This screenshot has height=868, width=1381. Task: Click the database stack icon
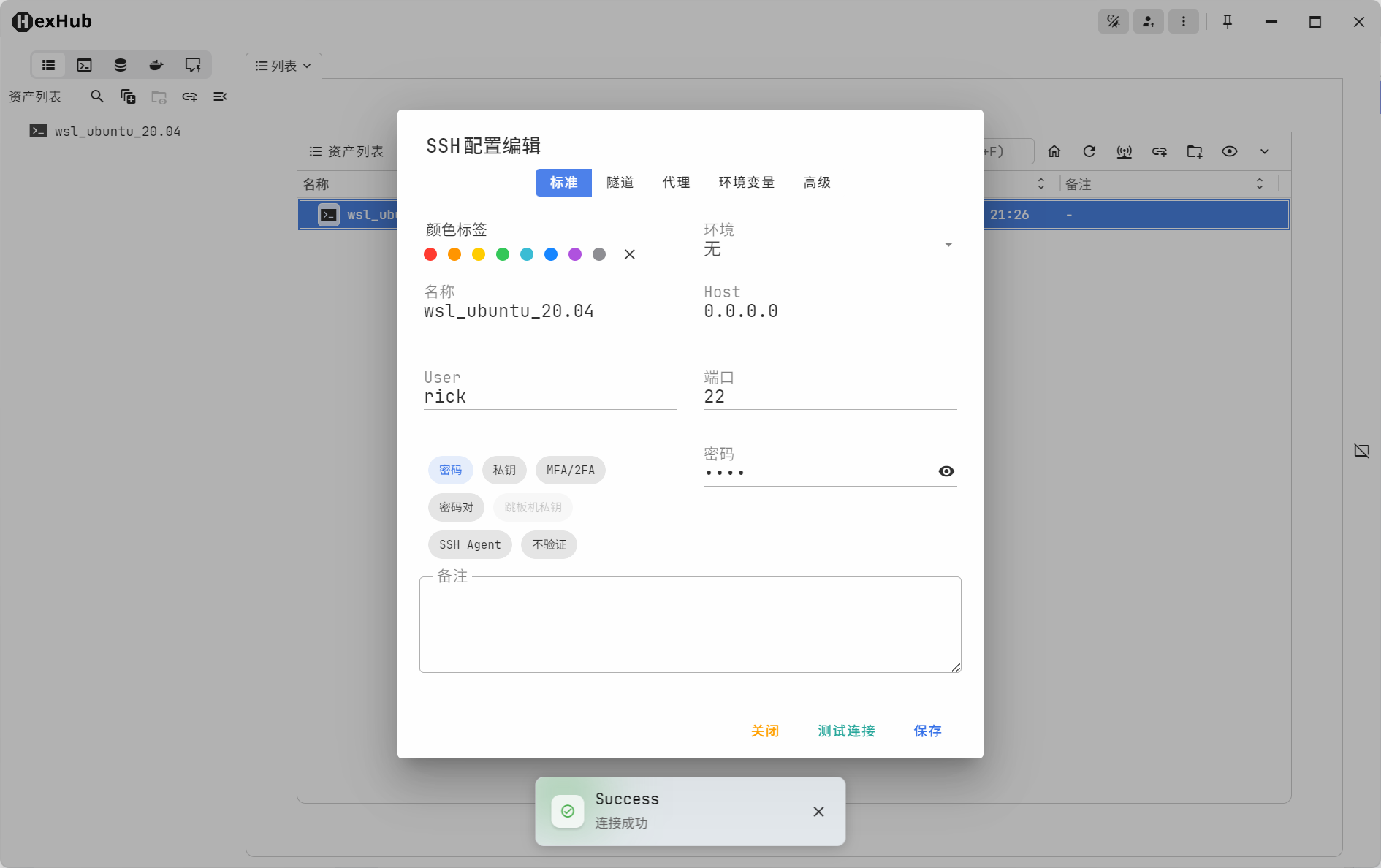point(121,65)
